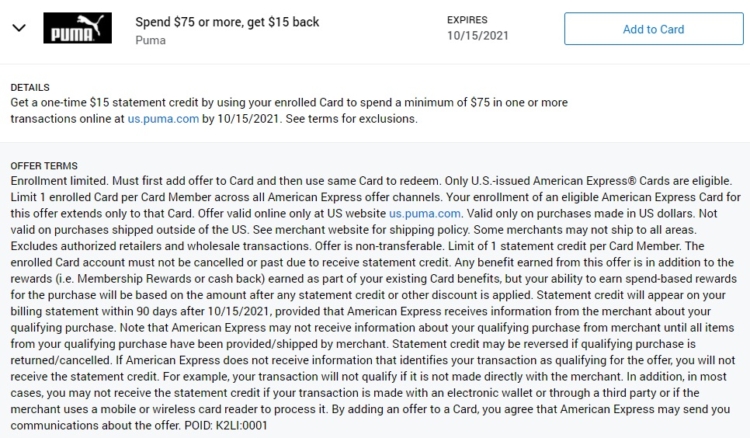Click 'See terms for exclusions.' sentence
This screenshot has width=750, height=438.
click(352, 119)
